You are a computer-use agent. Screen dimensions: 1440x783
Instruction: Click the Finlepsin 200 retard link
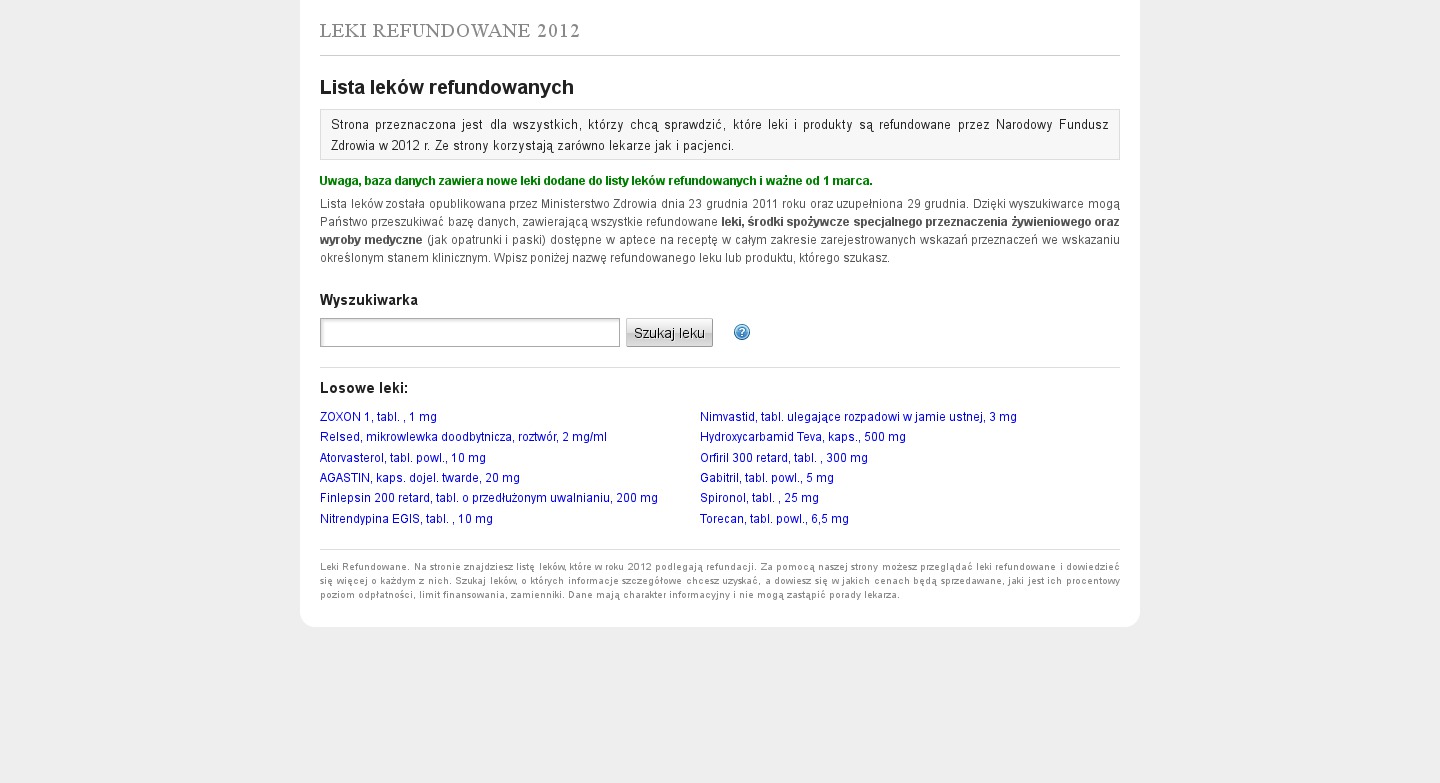pos(488,498)
